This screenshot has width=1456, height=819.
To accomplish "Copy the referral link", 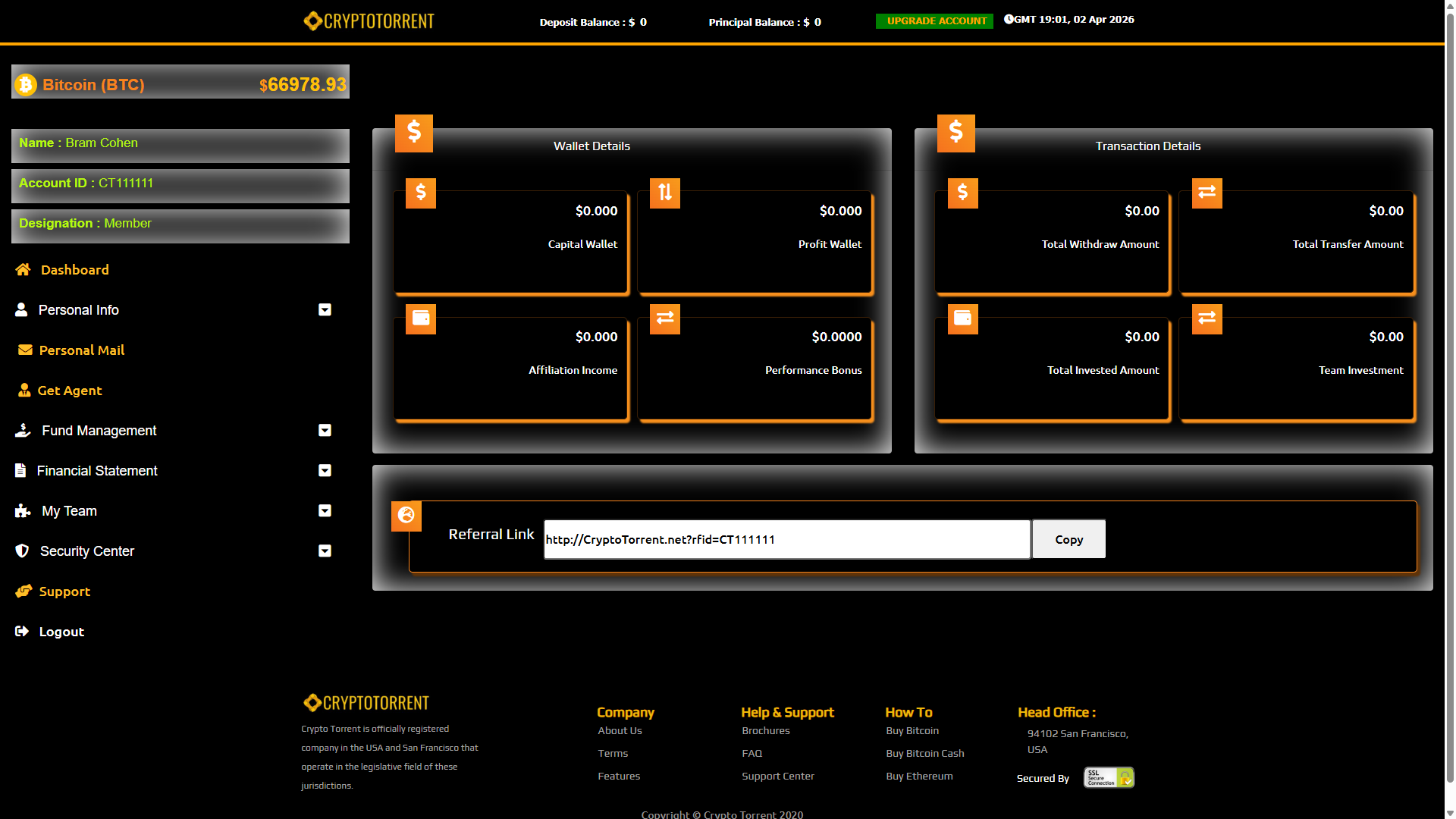I will [1068, 539].
